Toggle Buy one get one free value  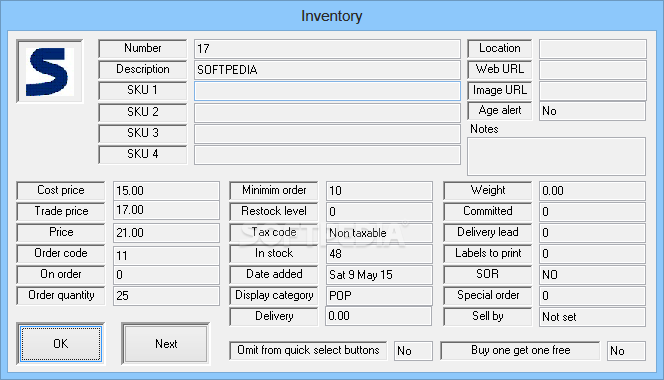point(626,351)
